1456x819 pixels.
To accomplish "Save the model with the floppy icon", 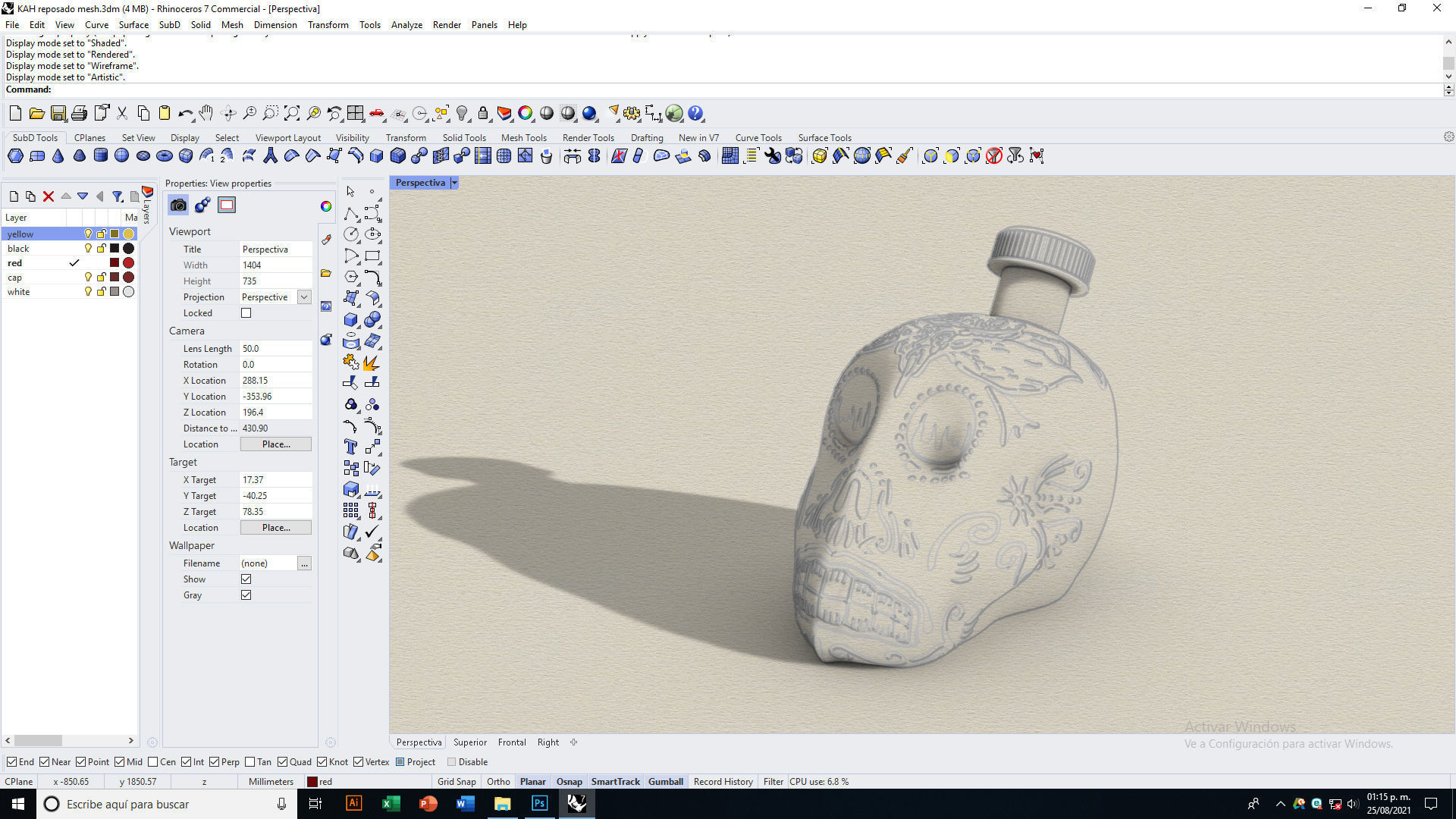I will coord(58,114).
